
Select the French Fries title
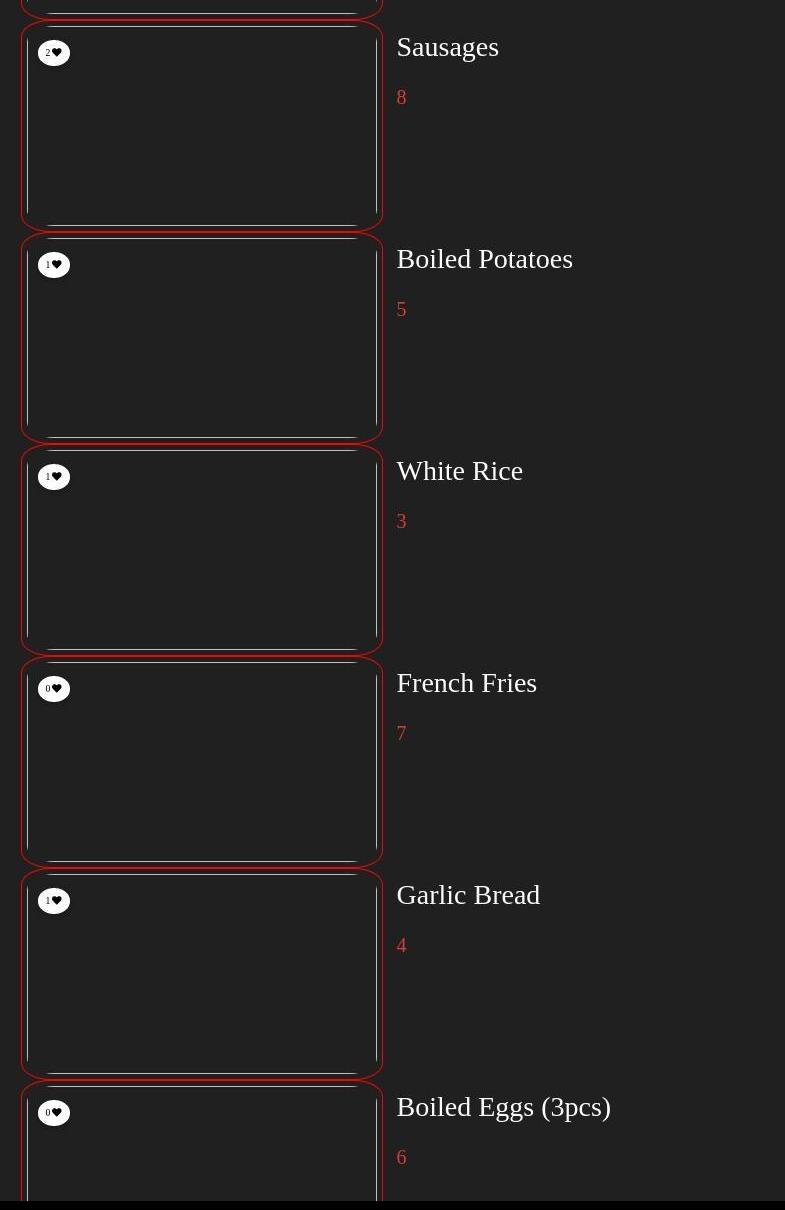pos(466,683)
